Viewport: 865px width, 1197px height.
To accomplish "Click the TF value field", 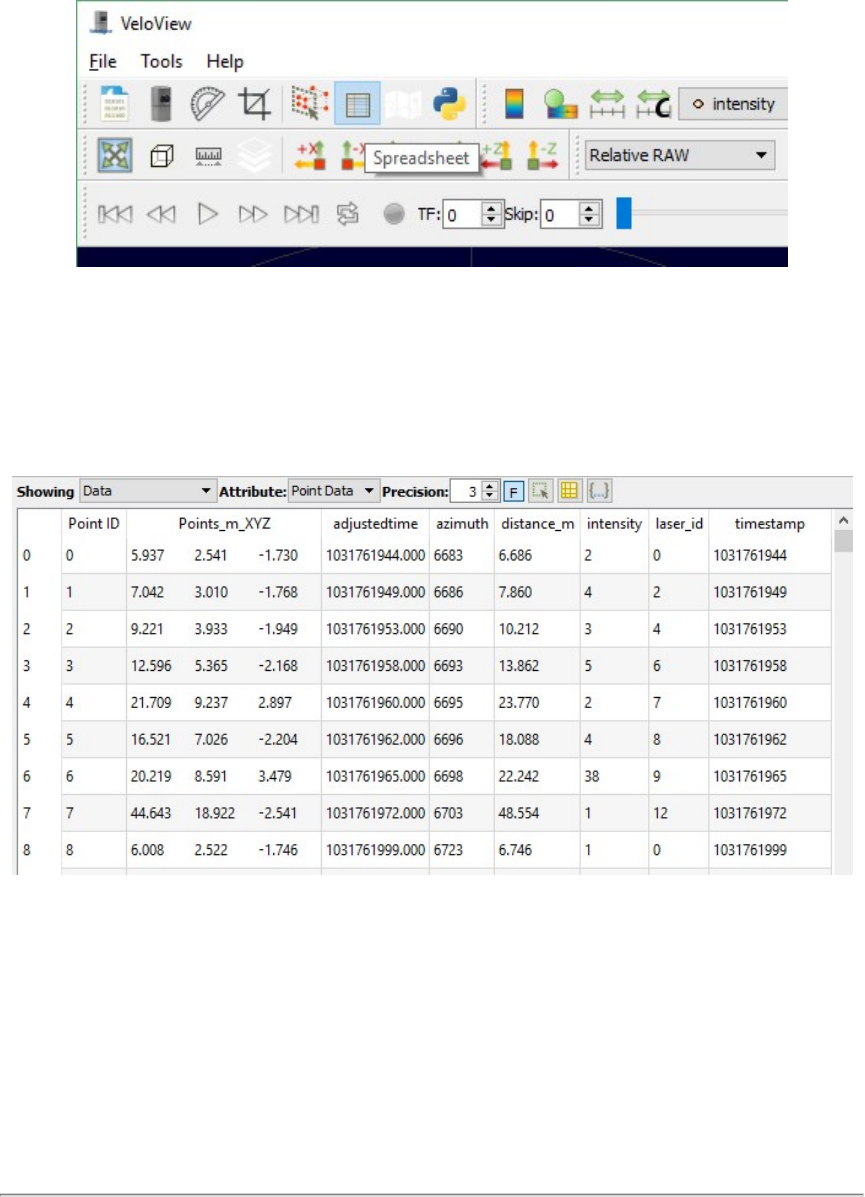I will tap(462, 215).
